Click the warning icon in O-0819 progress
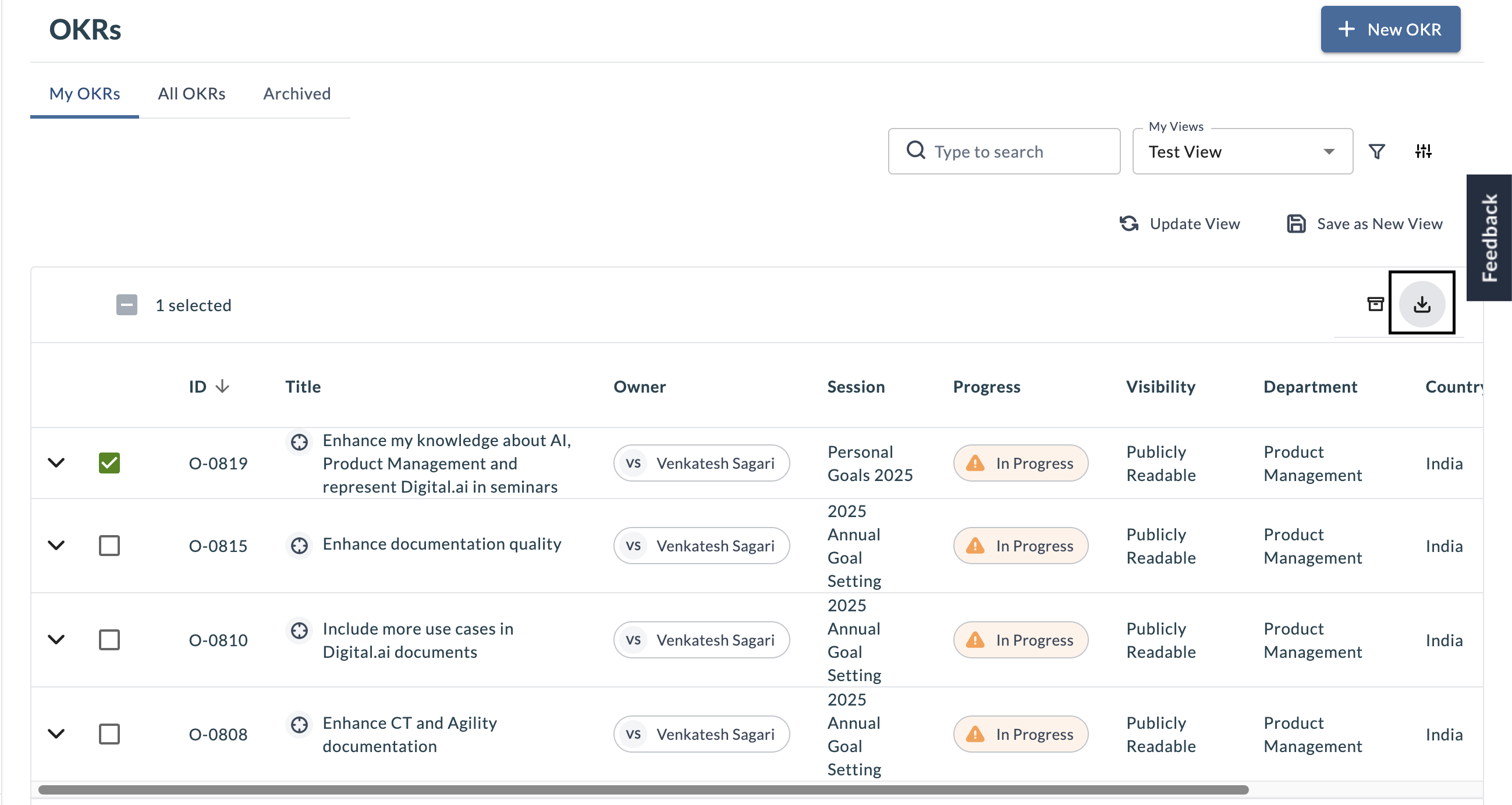The height and width of the screenshot is (805, 1512). coord(975,464)
